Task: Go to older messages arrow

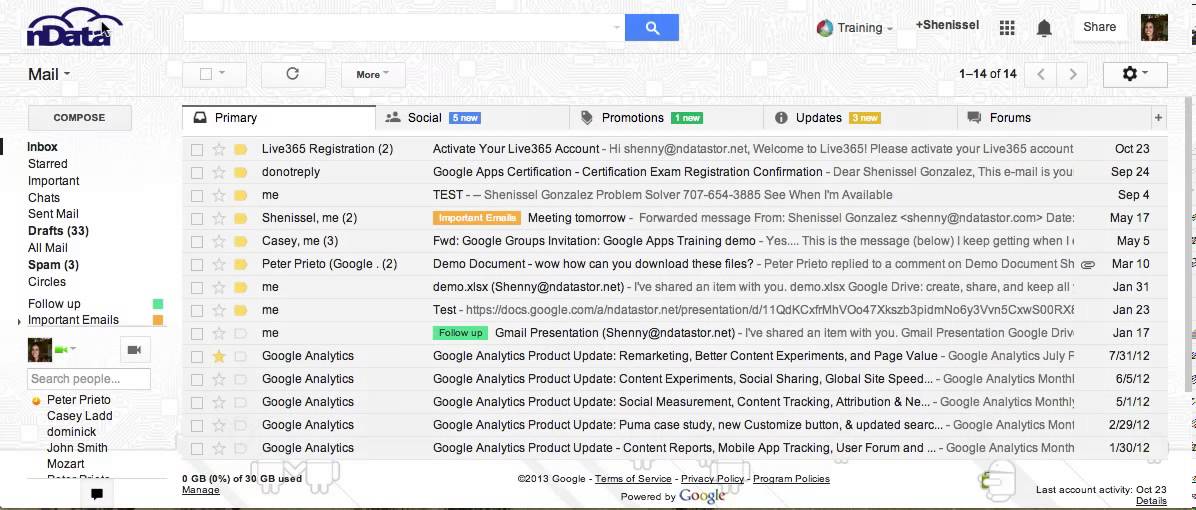Action: (x=1073, y=74)
